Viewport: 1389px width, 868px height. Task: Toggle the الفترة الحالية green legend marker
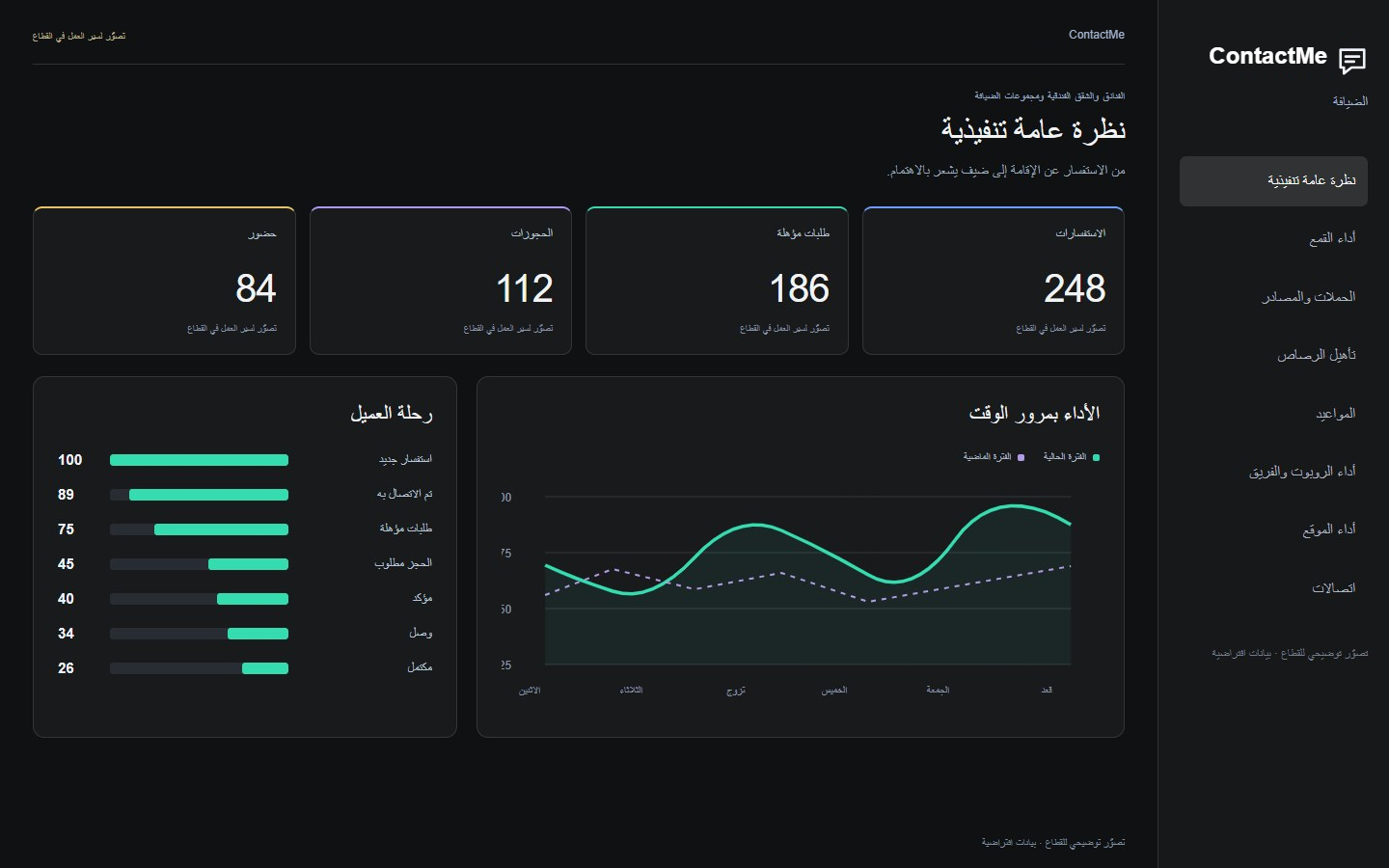[1096, 457]
